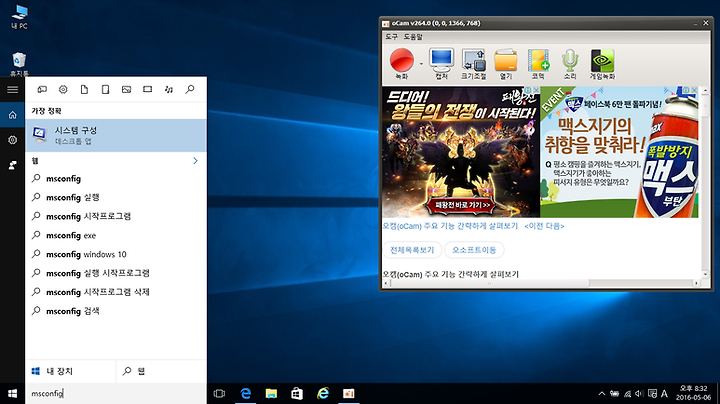Screen dimensions: 720x404
Task: Filter search results by Videos icon
Action: pyautogui.click(x=147, y=90)
